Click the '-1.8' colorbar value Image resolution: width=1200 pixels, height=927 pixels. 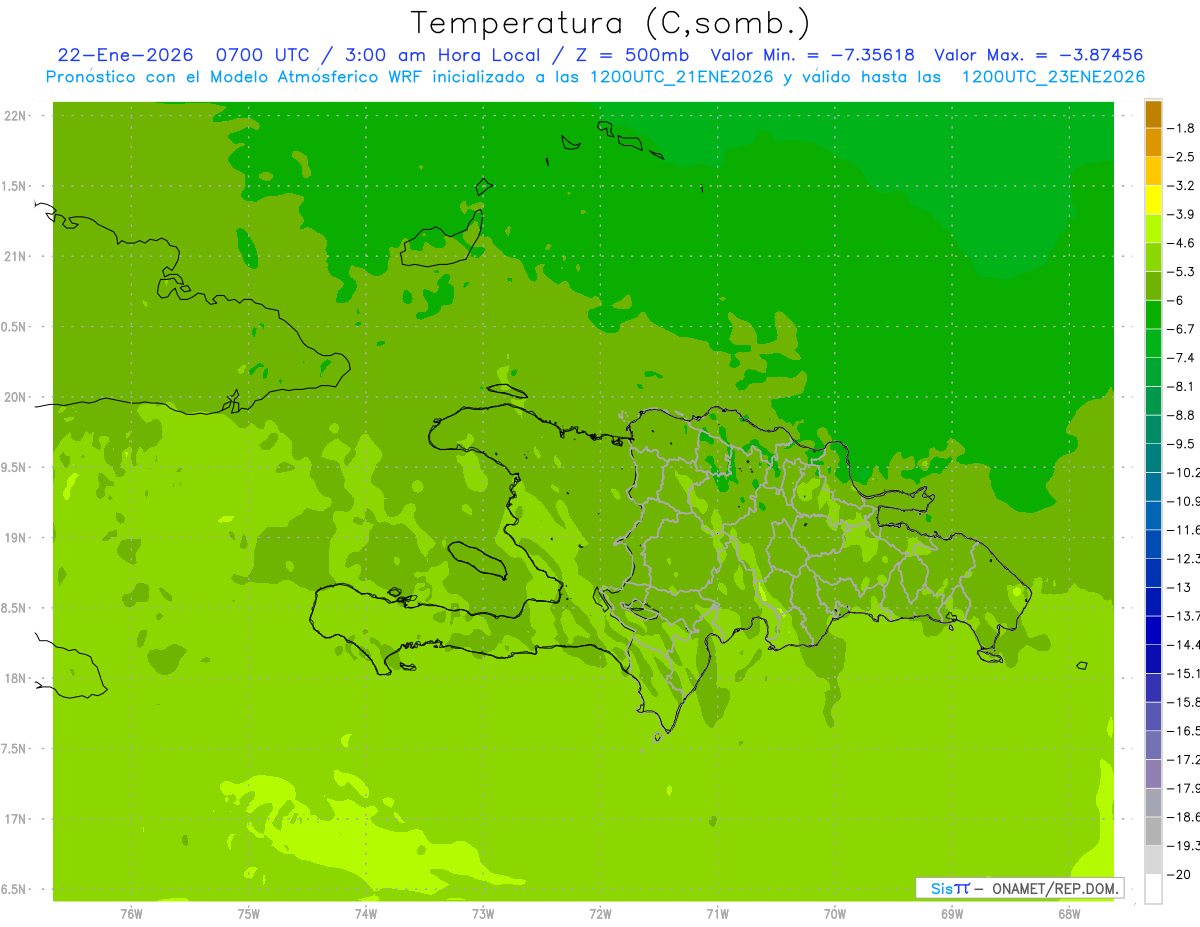pos(1182,128)
